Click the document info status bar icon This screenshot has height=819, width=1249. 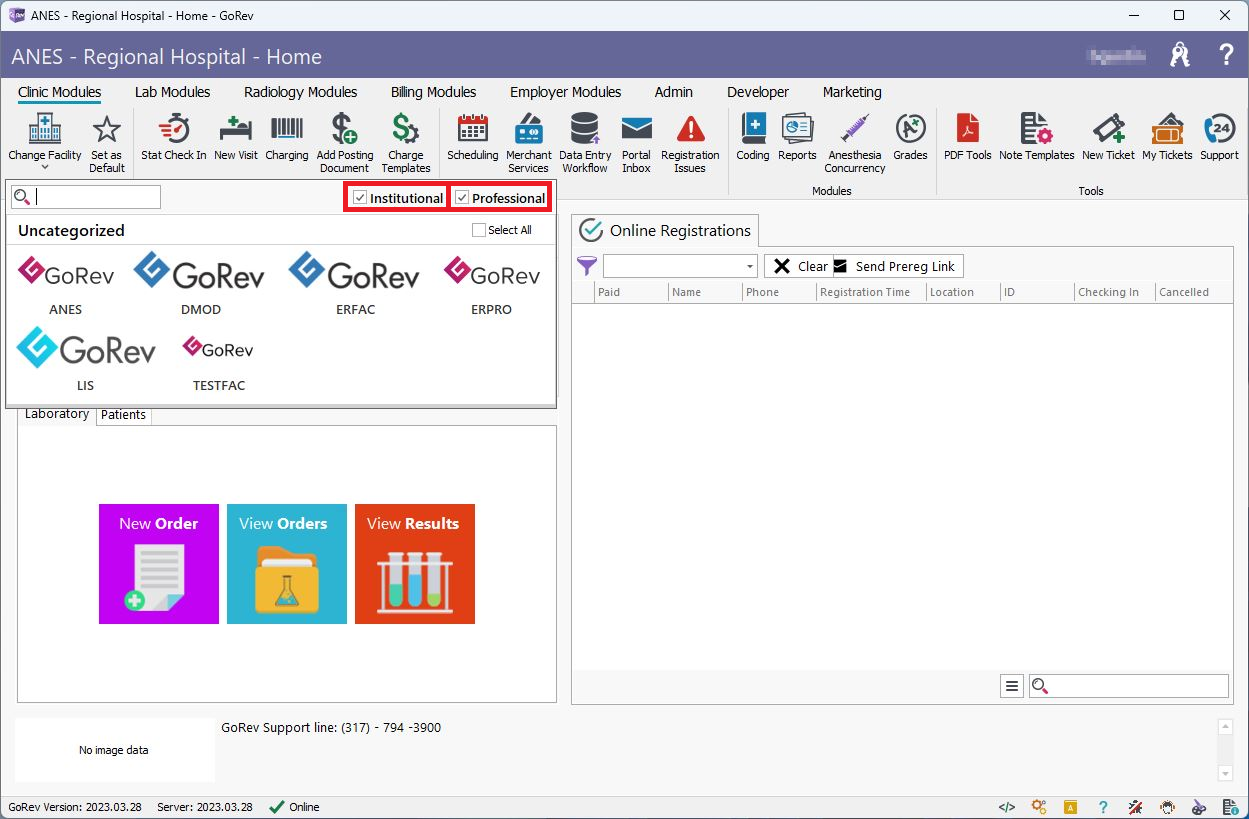click(x=1231, y=807)
